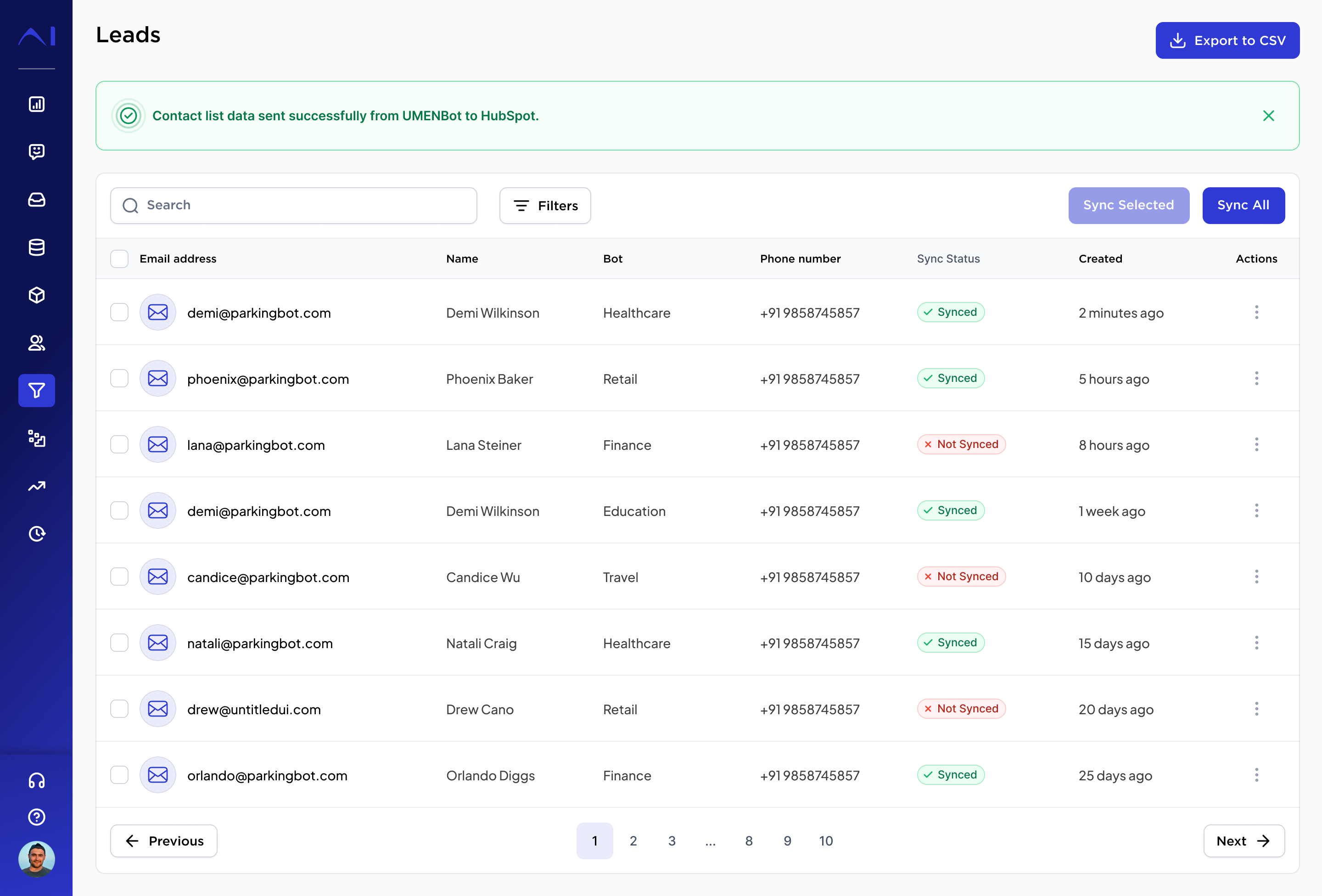This screenshot has height=896, width=1322.
Task: Go to page 9 in pagination
Action: pyautogui.click(x=787, y=841)
